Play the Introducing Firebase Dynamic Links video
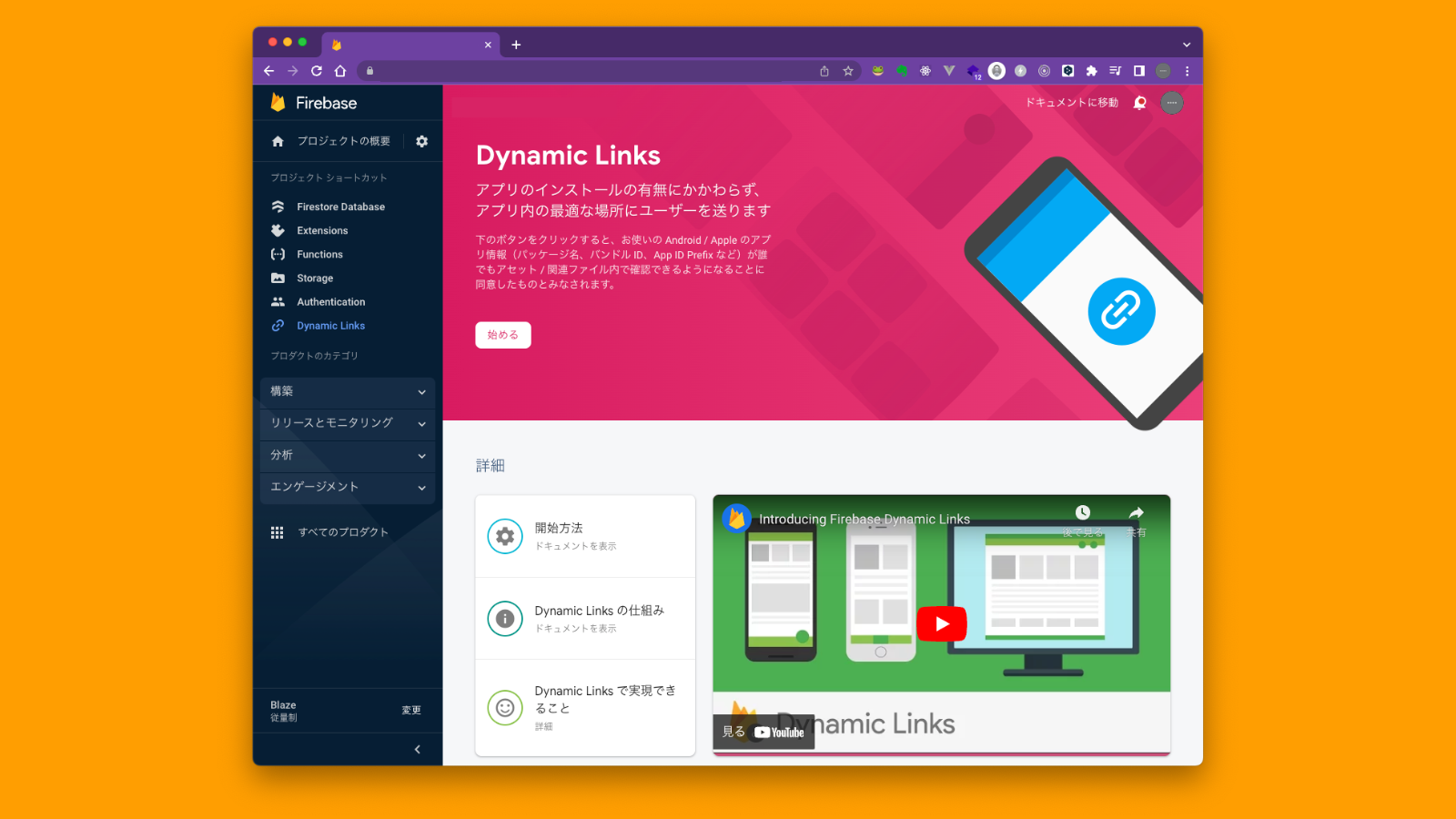The height and width of the screenshot is (819, 1456). tap(942, 623)
